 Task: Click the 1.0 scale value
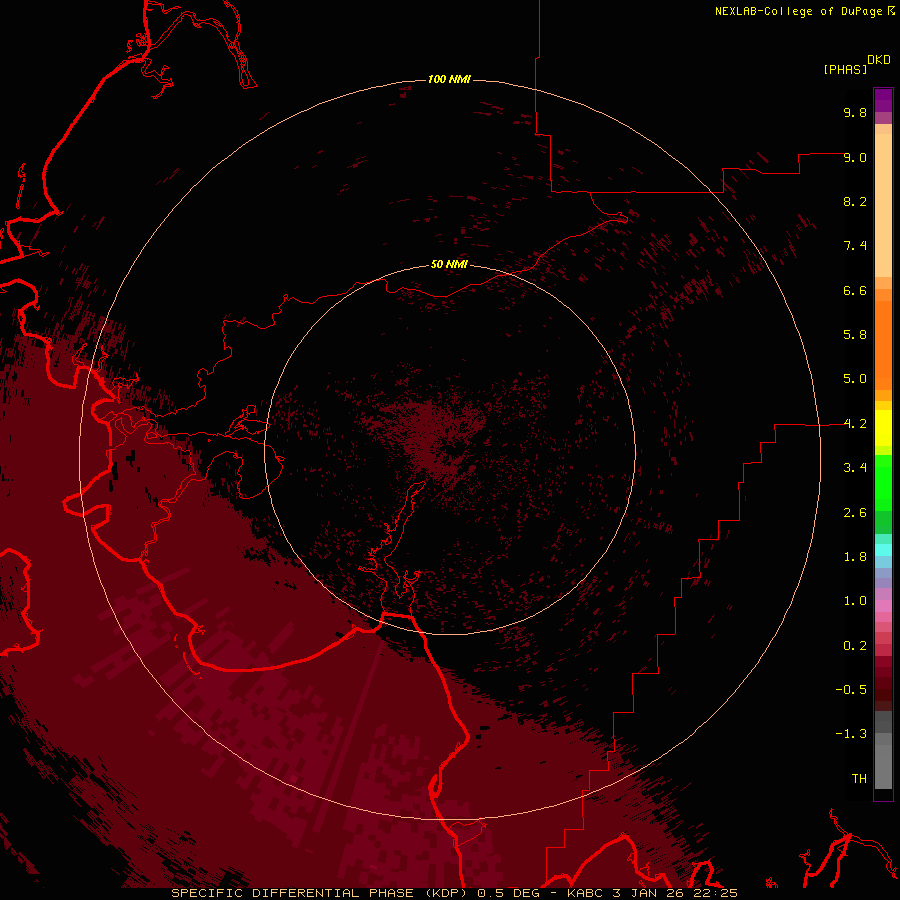(x=855, y=601)
